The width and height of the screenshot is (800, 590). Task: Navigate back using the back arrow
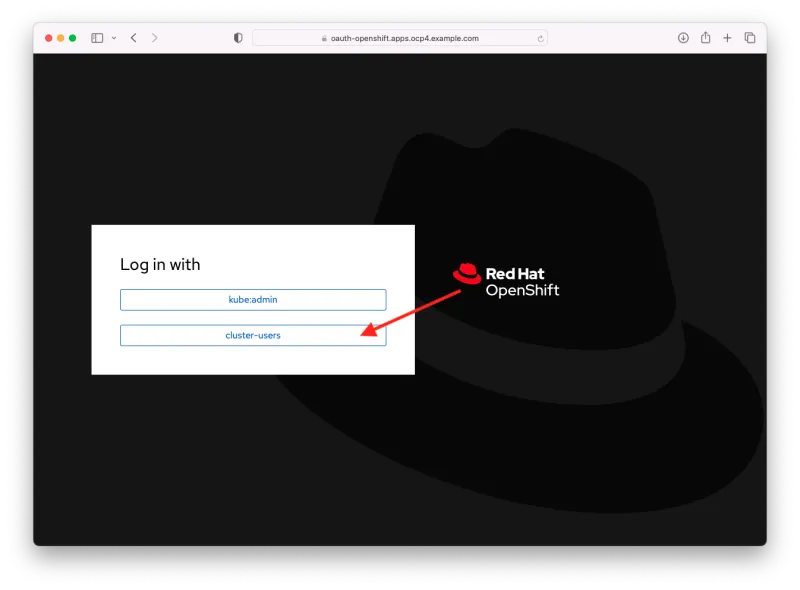click(x=133, y=37)
